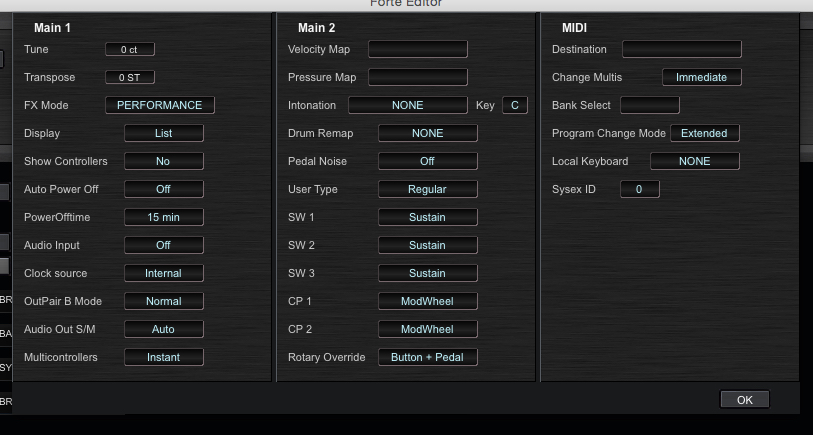Open the Program Change Mode Extended dropdown

[x=705, y=133]
